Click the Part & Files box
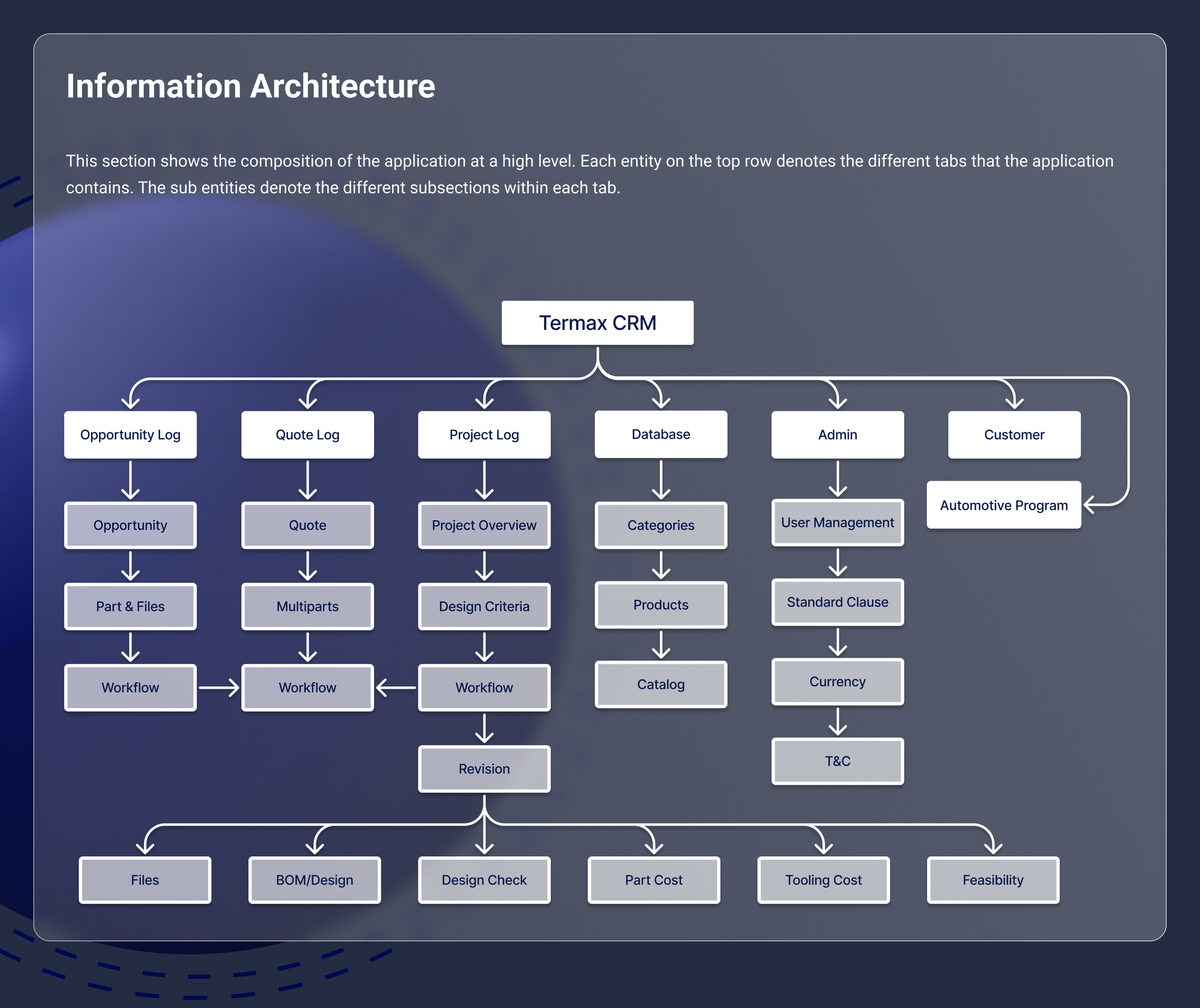 click(130, 606)
